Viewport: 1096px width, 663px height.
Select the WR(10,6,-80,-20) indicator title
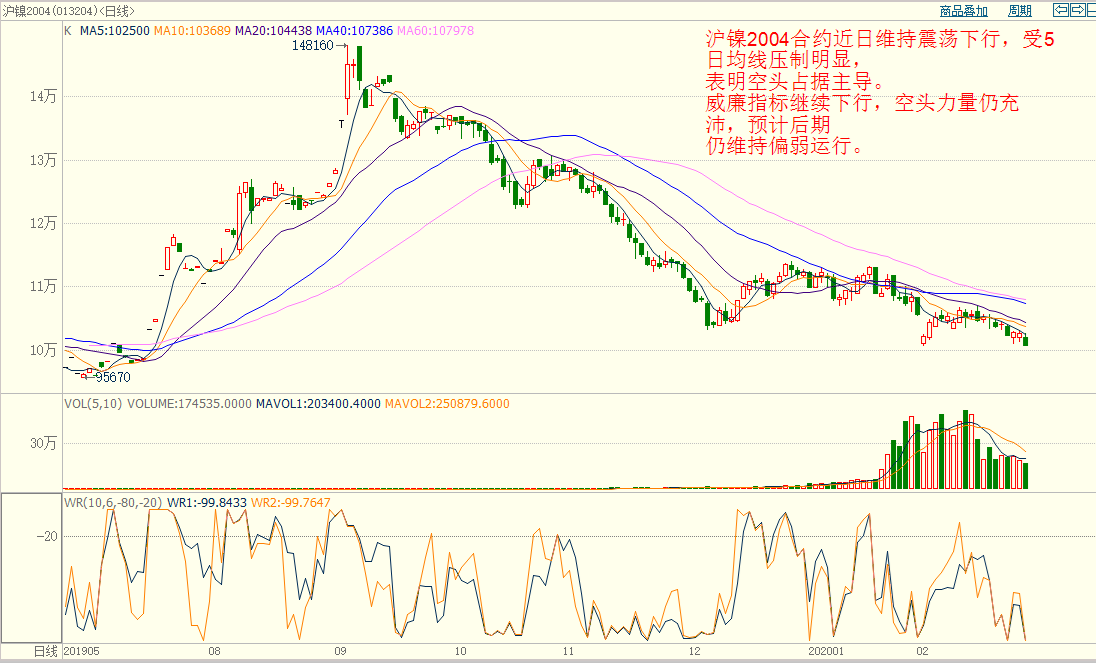113,502
